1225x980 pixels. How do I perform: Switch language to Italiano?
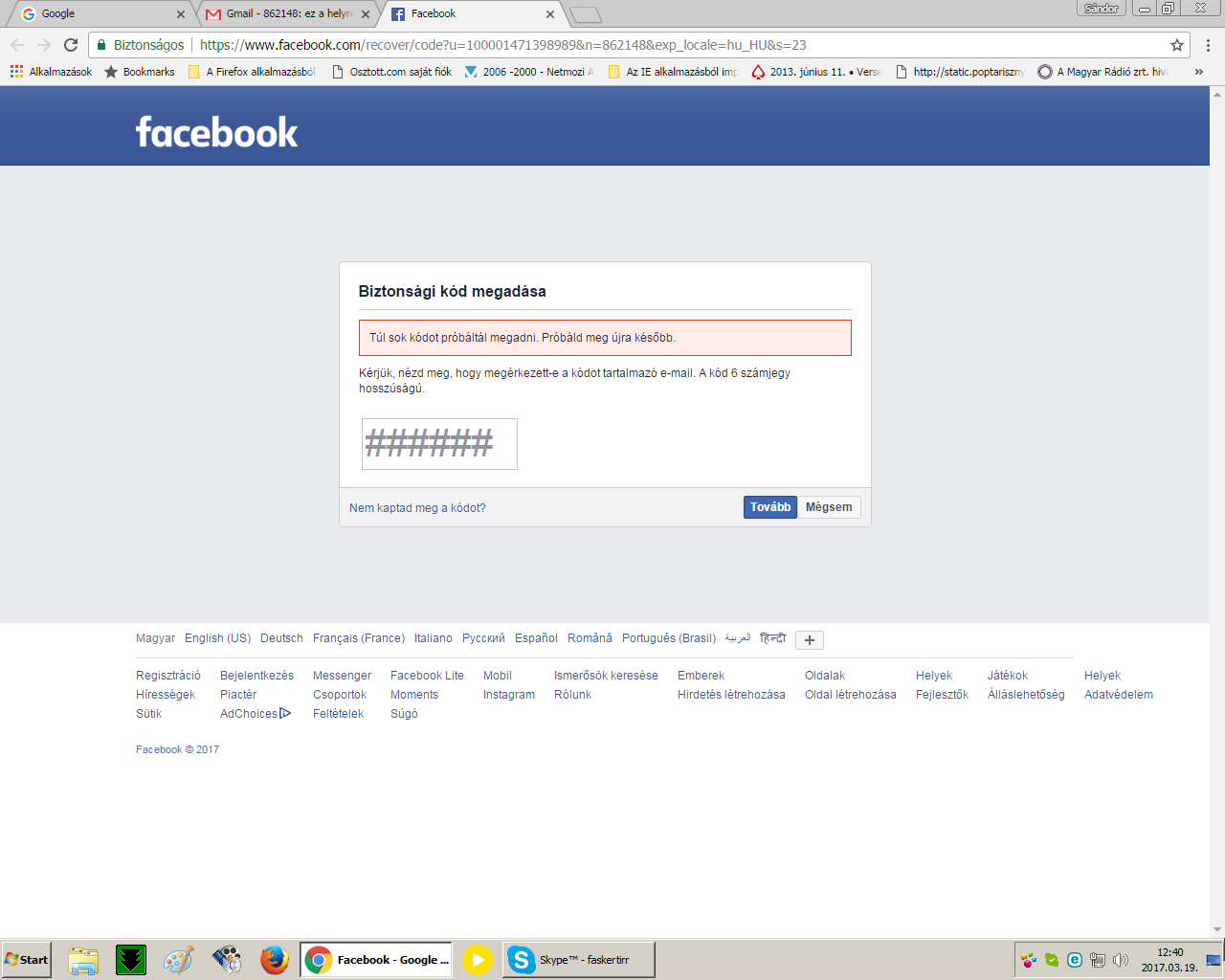coord(434,638)
